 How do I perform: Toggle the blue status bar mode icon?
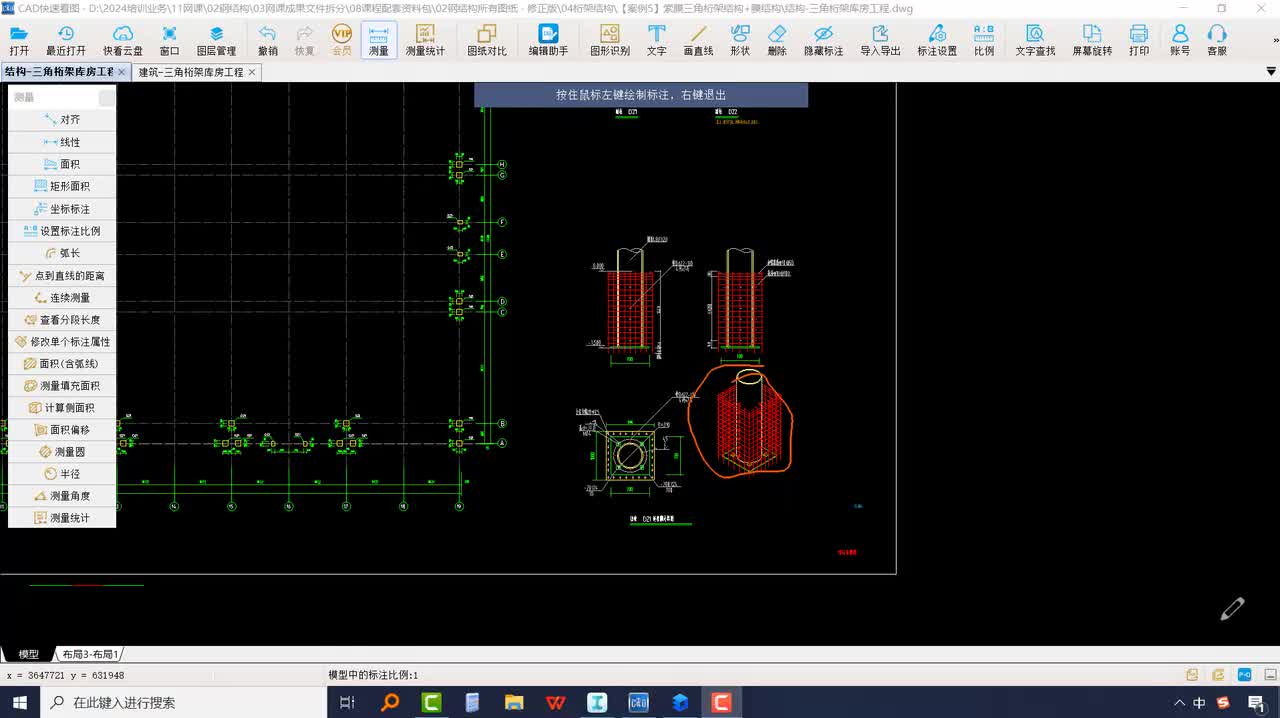tap(1245, 675)
